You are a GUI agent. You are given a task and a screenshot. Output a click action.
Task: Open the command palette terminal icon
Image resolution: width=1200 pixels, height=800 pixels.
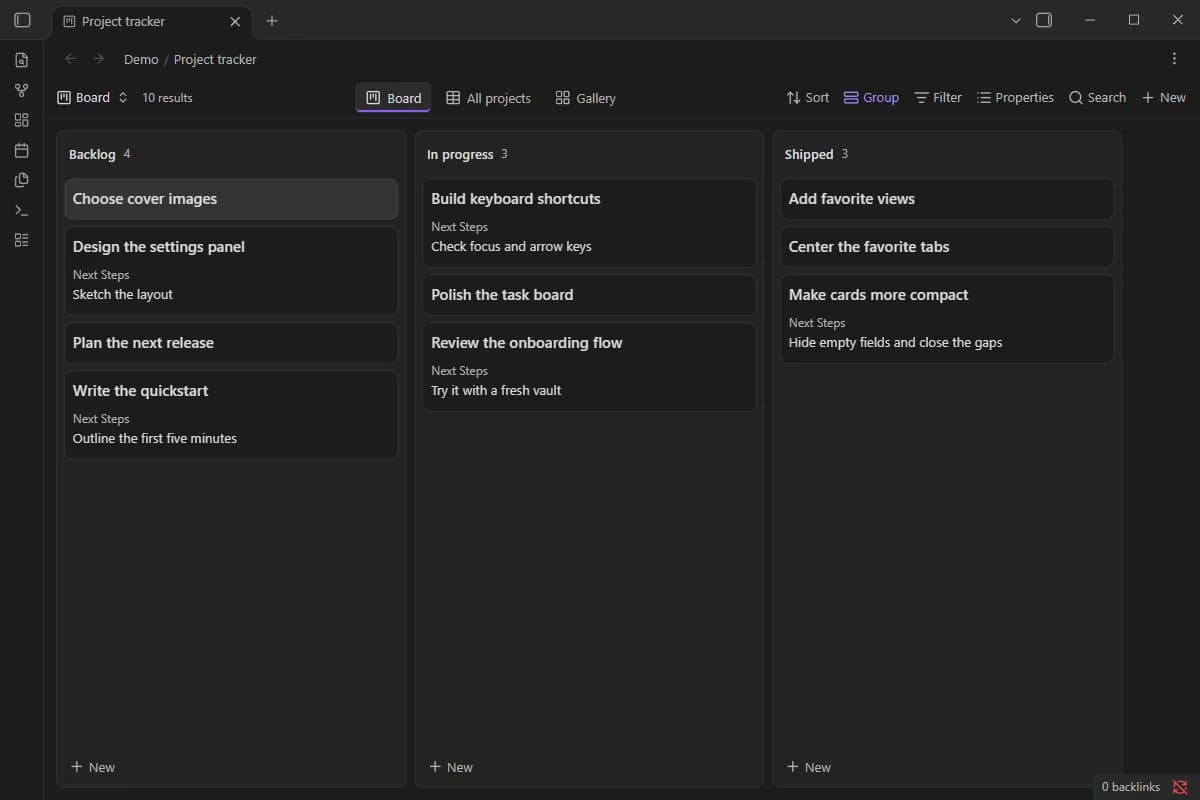pos(21,210)
